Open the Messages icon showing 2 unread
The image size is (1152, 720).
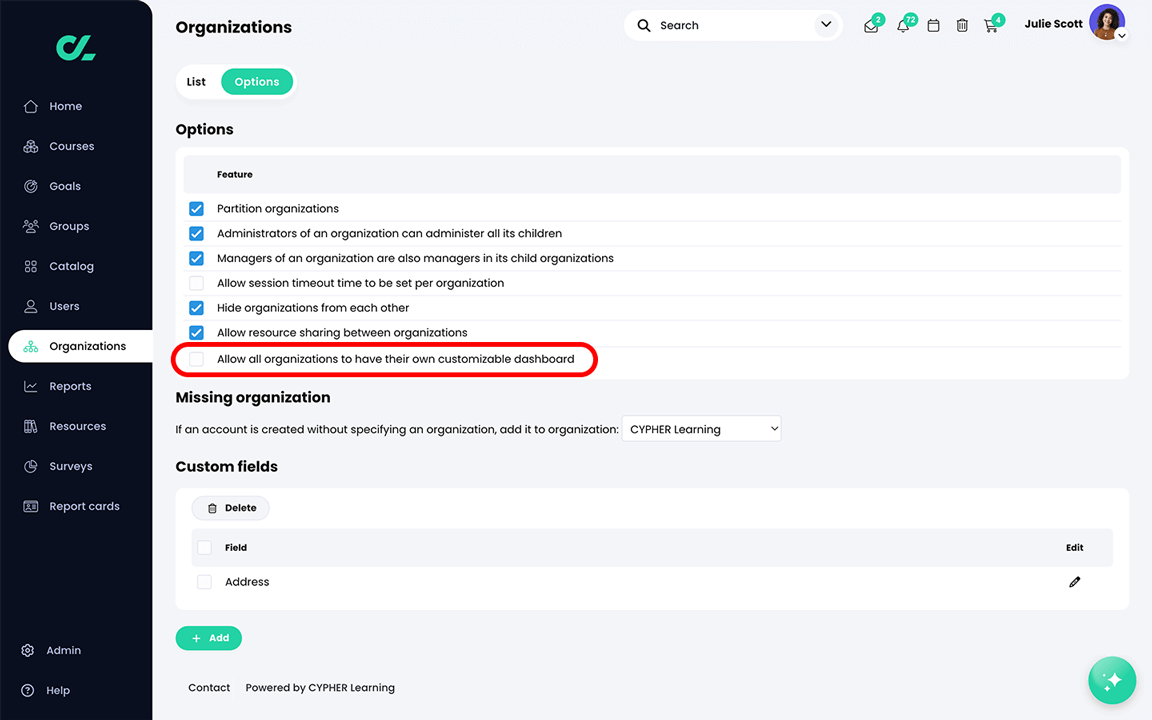[x=871, y=25]
